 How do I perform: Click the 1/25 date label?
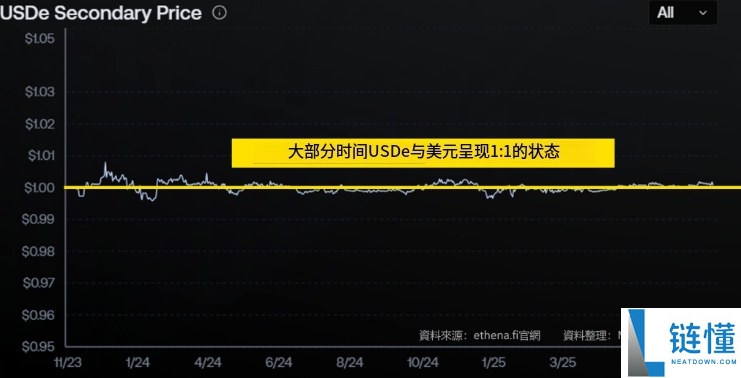(x=493, y=363)
